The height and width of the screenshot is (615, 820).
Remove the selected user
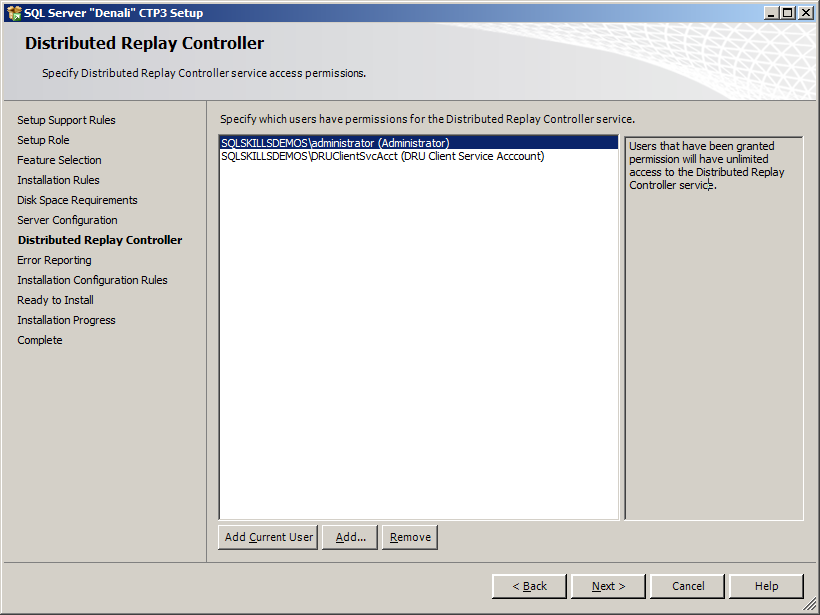pos(410,537)
